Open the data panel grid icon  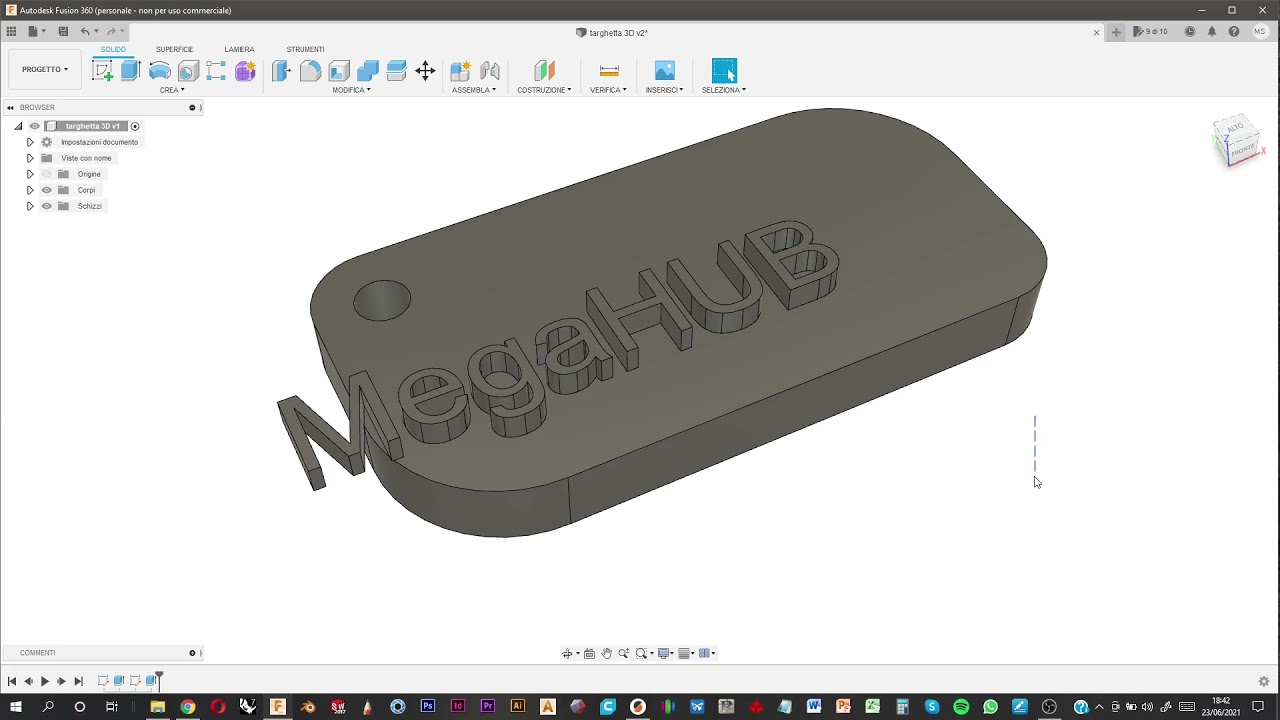(x=11, y=32)
